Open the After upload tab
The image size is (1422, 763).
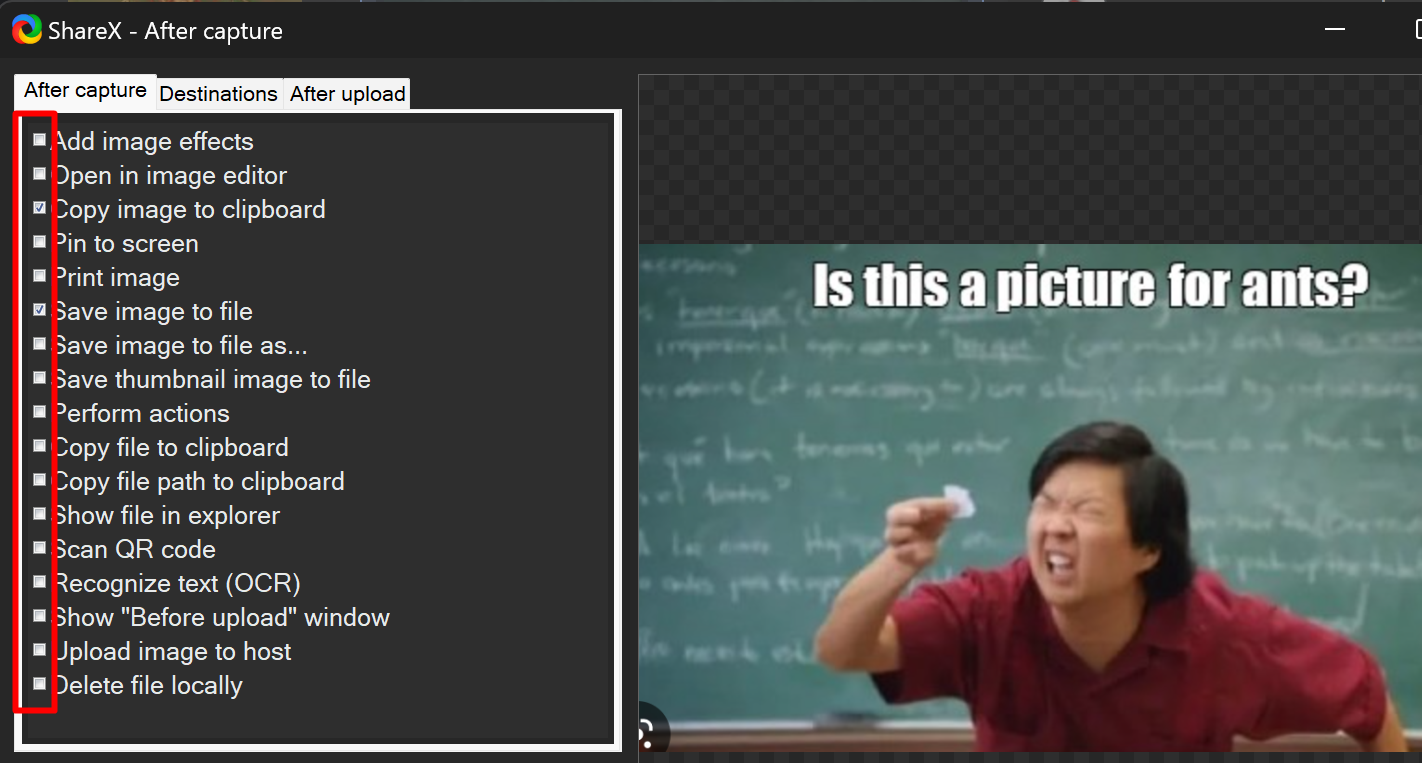pos(347,93)
